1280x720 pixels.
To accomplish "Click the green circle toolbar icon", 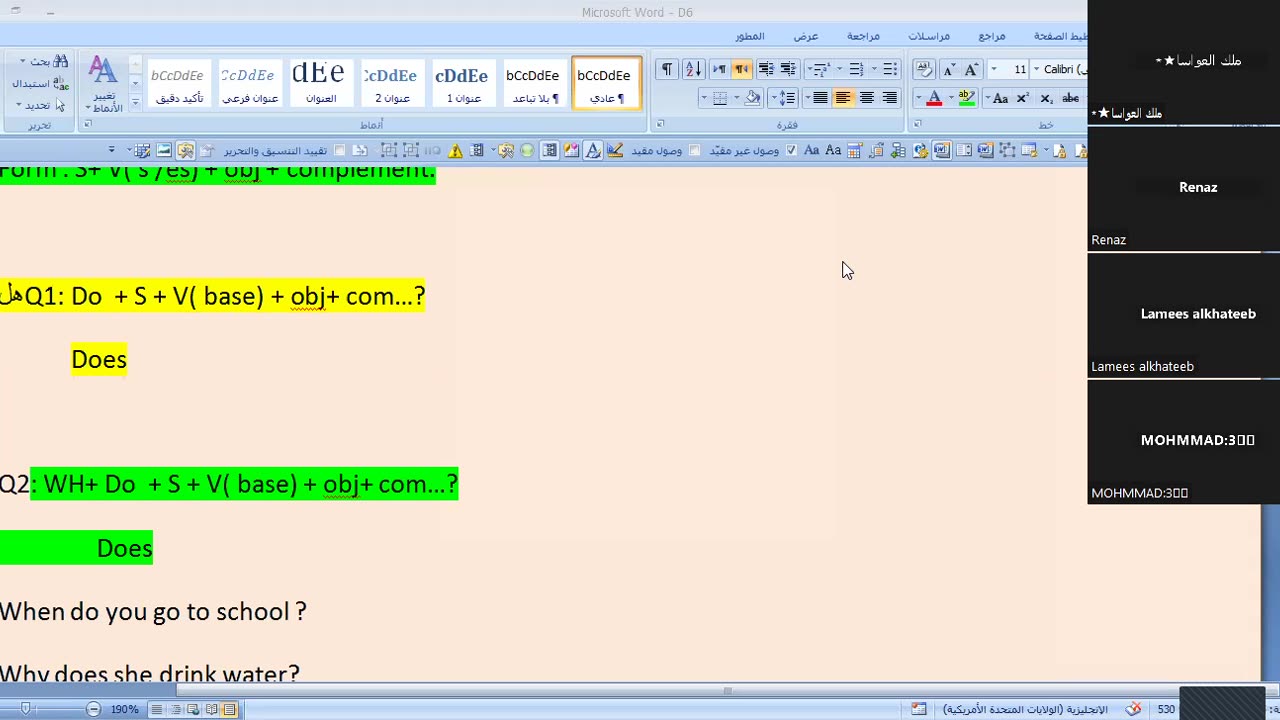I will tap(527, 151).
